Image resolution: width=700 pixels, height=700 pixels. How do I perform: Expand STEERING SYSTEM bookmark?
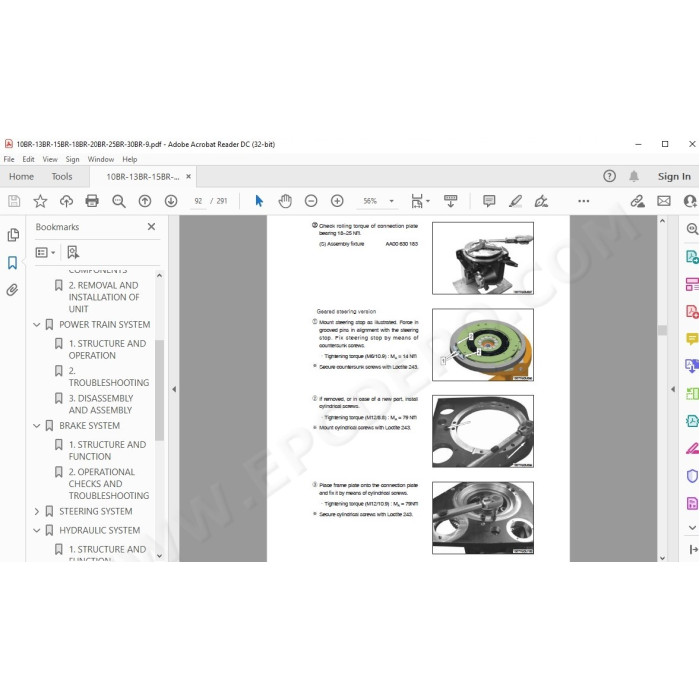(x=37, y=511)
